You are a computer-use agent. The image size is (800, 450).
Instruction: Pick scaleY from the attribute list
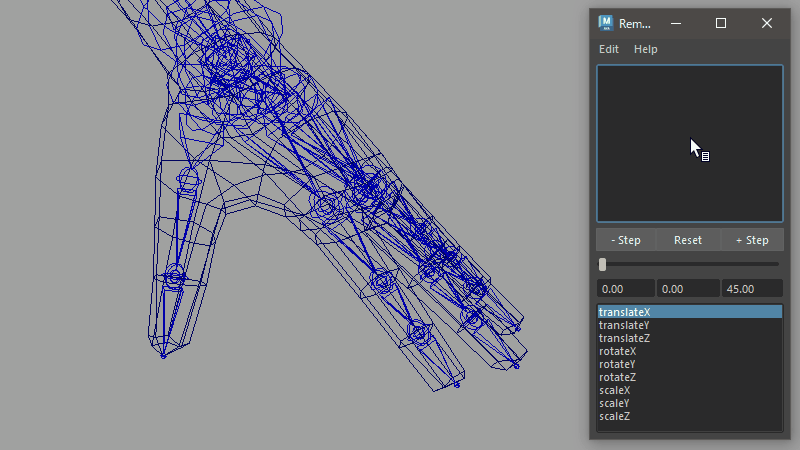(x=614, y=403)
